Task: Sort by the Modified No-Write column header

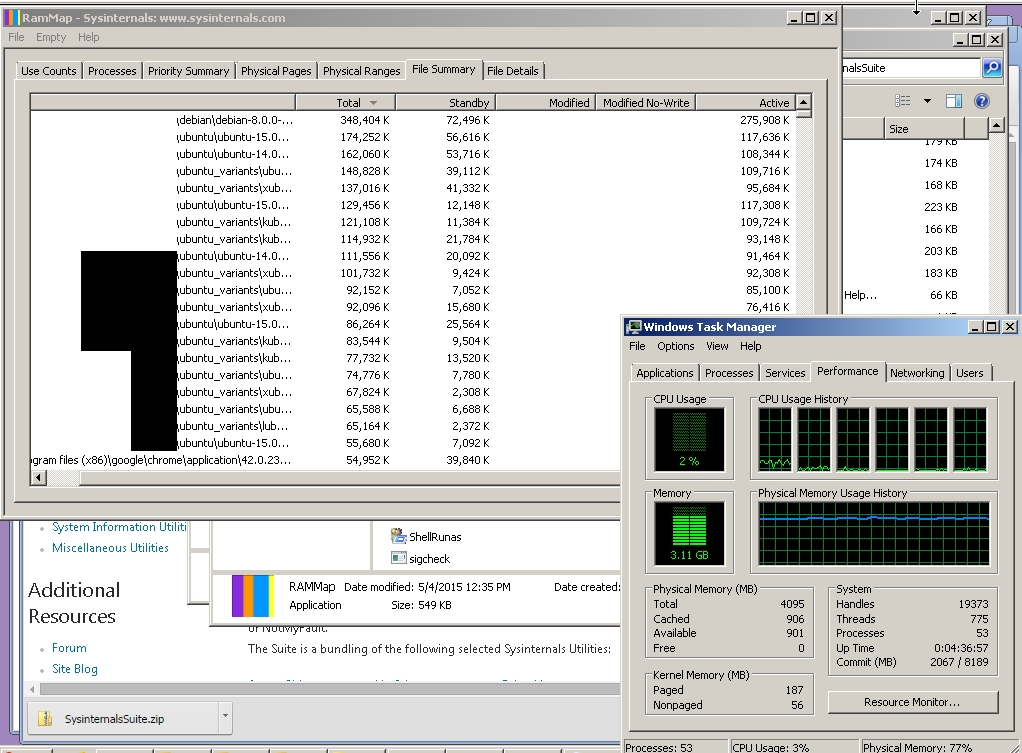Action: (646, 102)
